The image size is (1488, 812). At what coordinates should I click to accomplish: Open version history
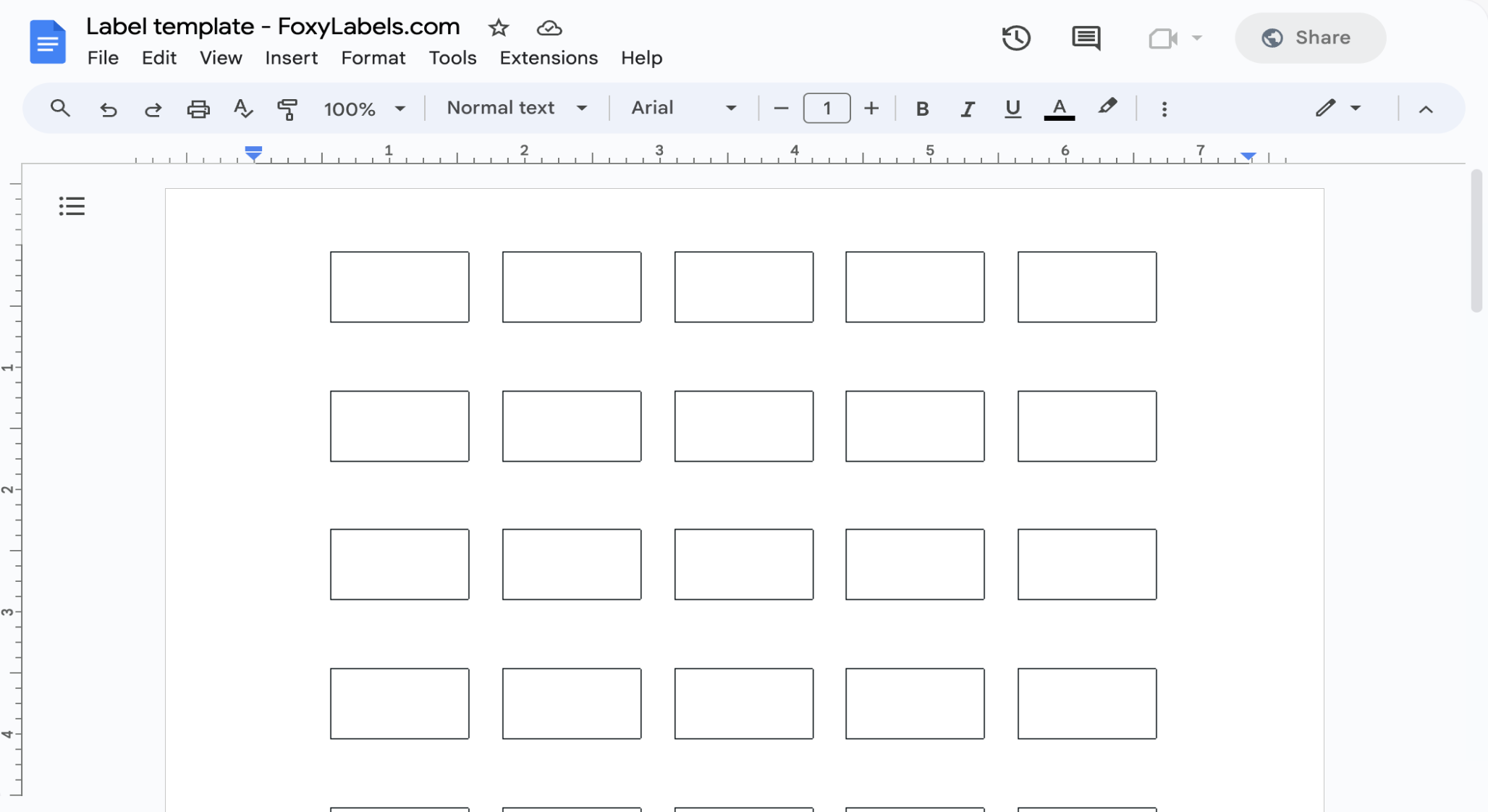click(1017, 38)
